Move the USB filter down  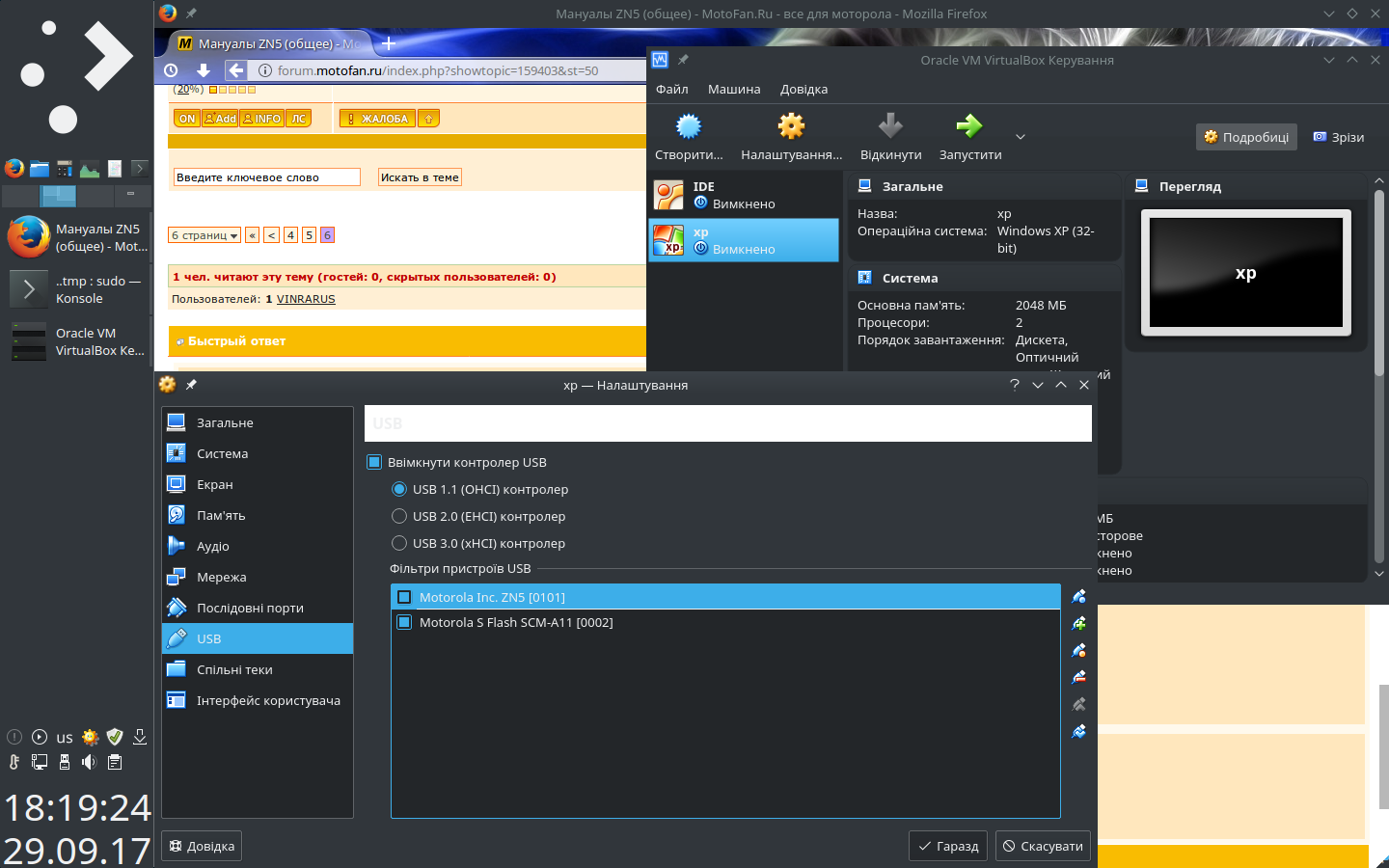(x=1078, y=732)
